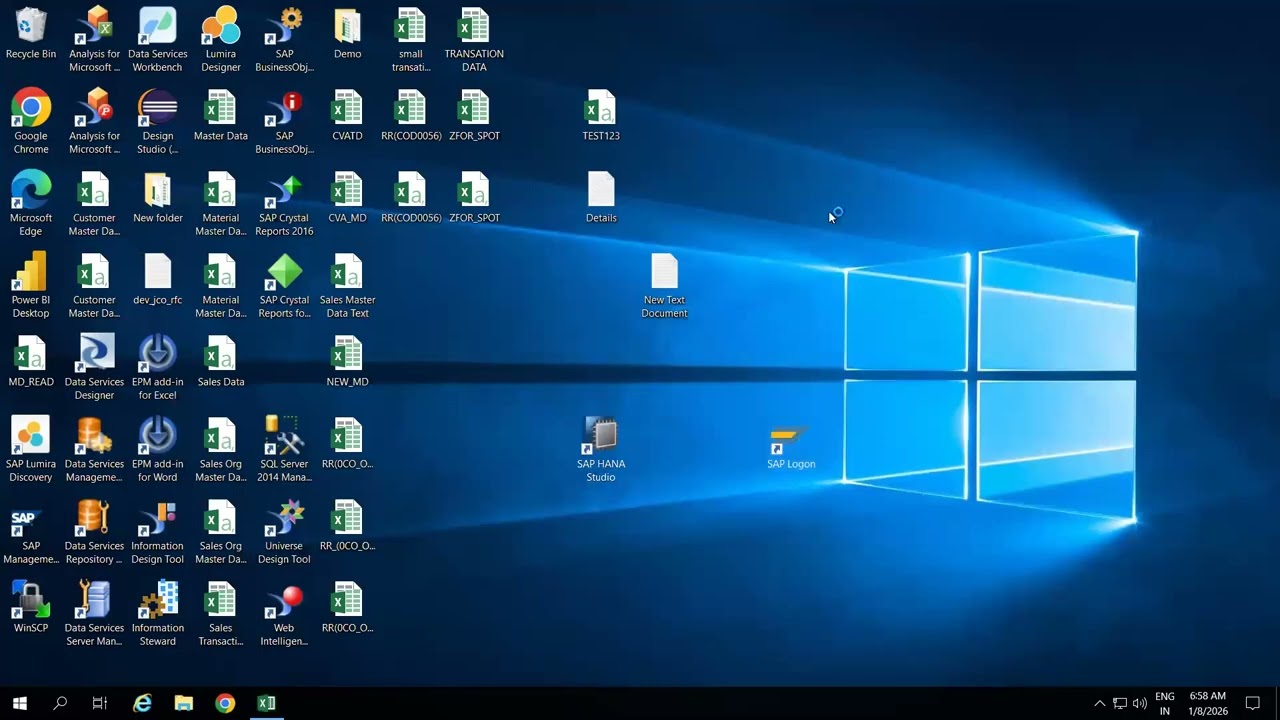This screenshot has width=1280, height=720.
Task: Select the WinSCP desktop shortcut
Action: (31, 608)
